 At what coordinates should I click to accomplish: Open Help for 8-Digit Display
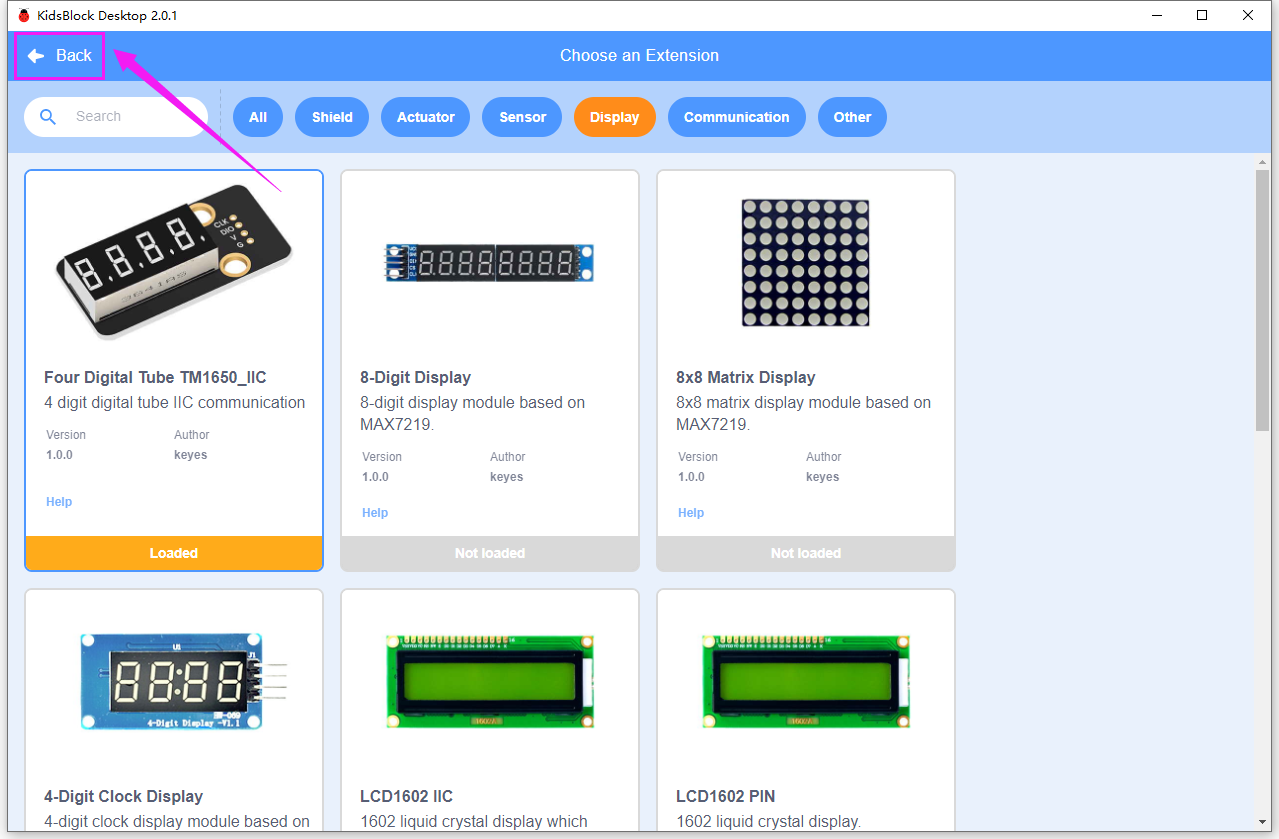pos(375,513)
